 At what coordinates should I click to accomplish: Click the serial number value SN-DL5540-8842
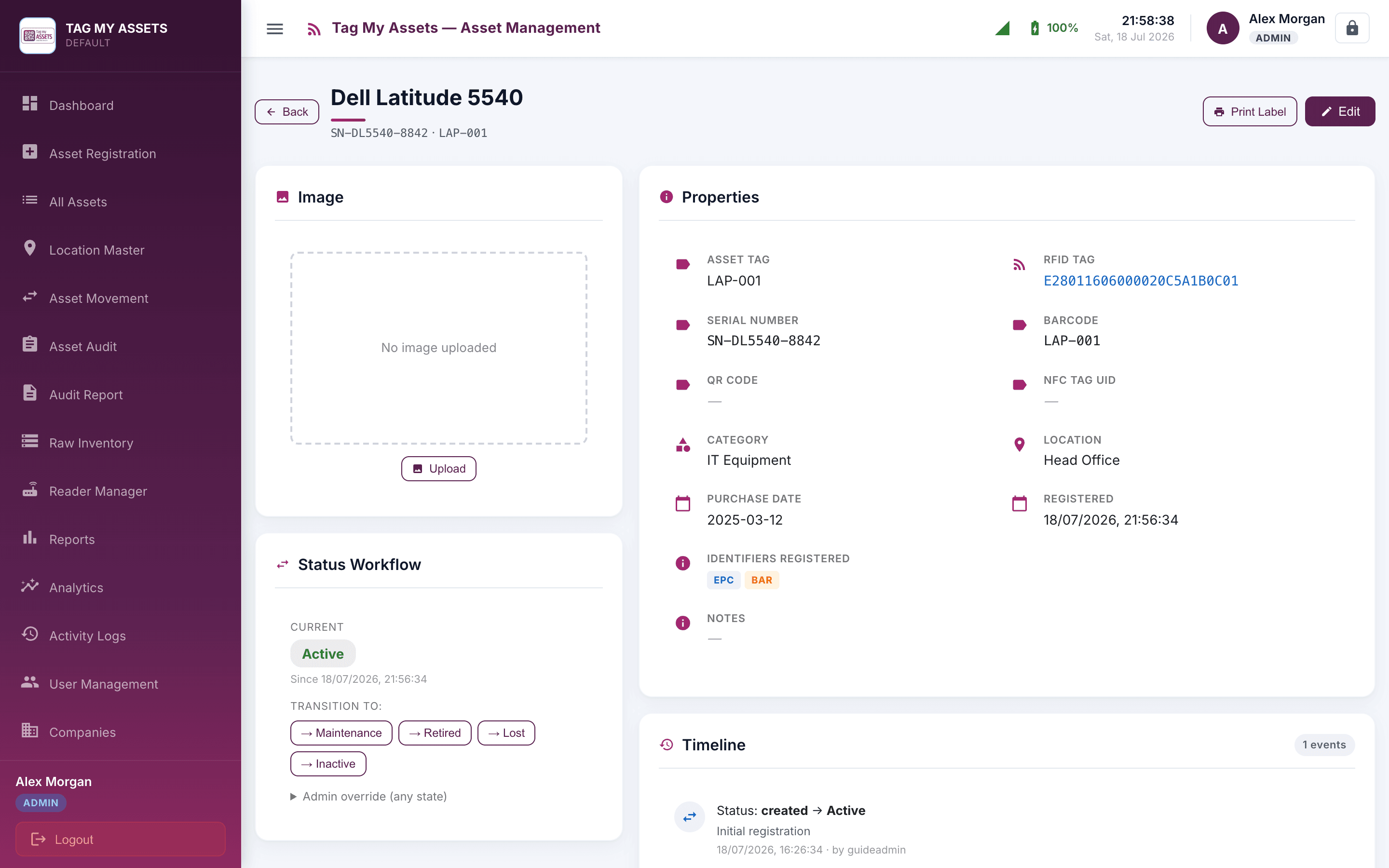[763, 340]
